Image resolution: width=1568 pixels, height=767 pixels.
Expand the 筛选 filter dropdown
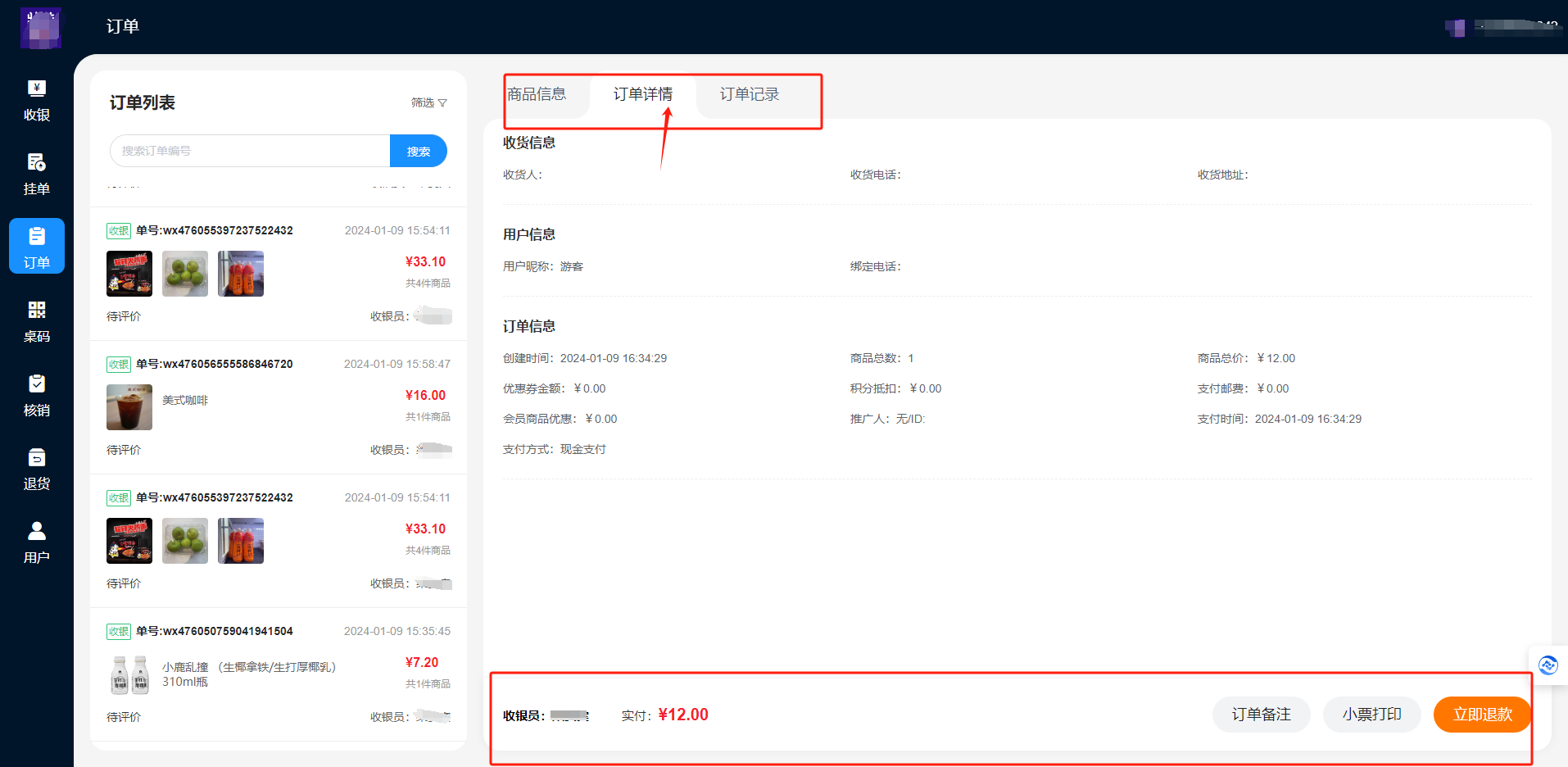(x=428, y=102)
